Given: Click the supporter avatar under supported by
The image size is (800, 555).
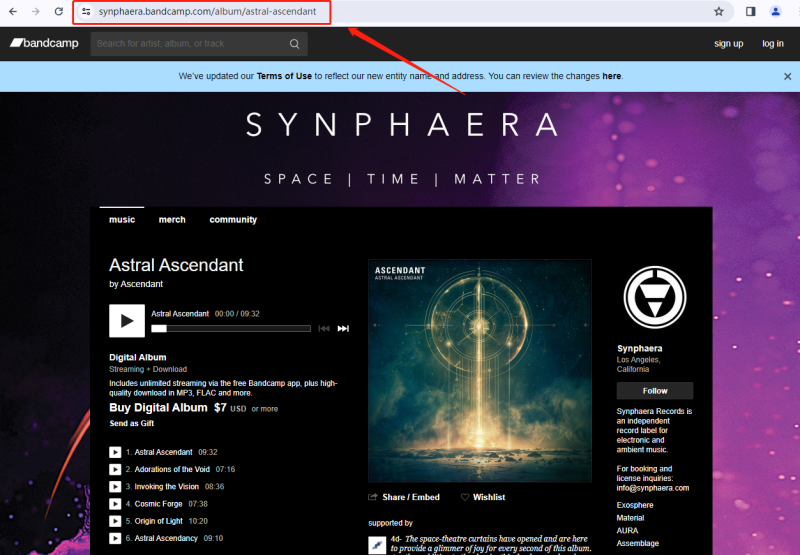Looking at the screenshot, I should [x=377, y=545].
